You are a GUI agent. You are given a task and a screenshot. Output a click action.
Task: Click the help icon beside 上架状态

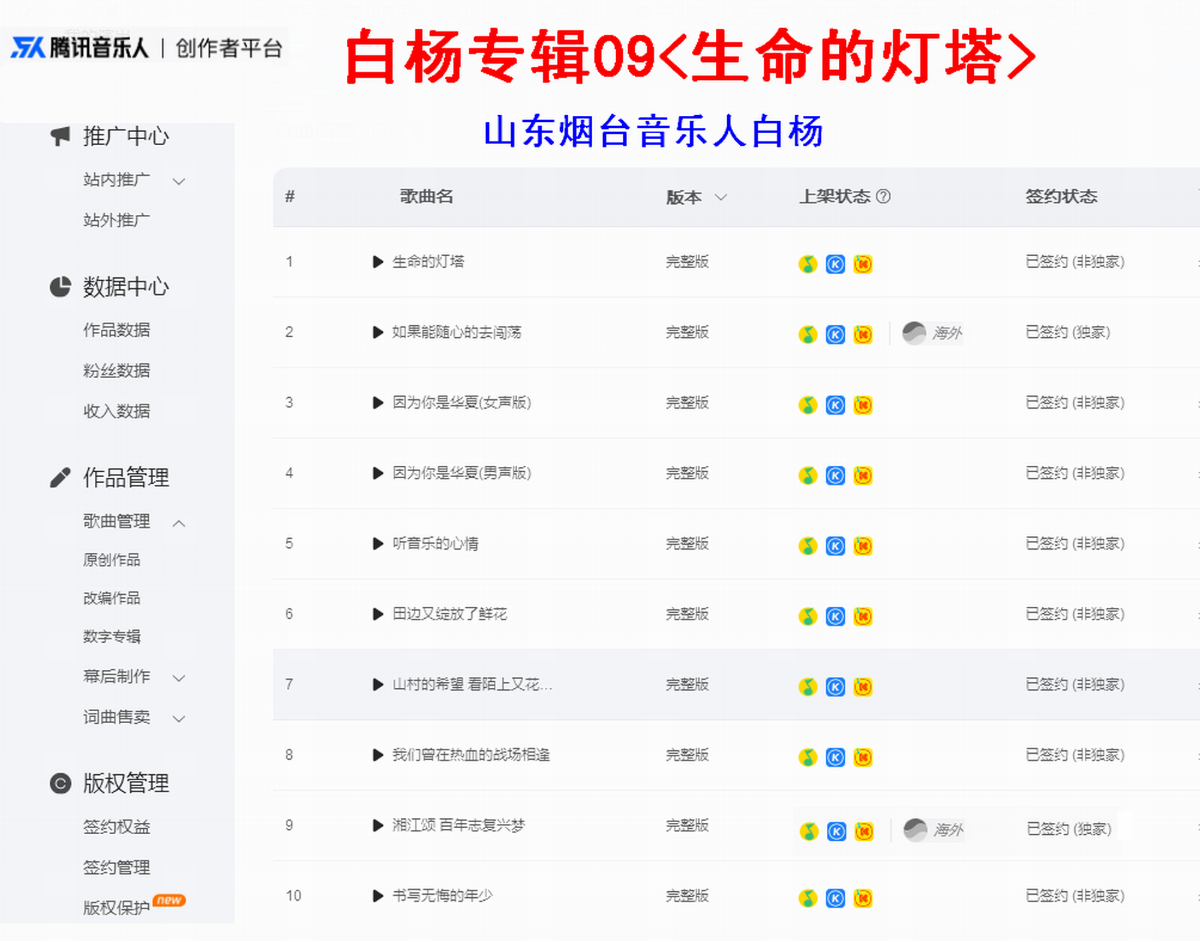pyautogui.click(x=883, y=197)
